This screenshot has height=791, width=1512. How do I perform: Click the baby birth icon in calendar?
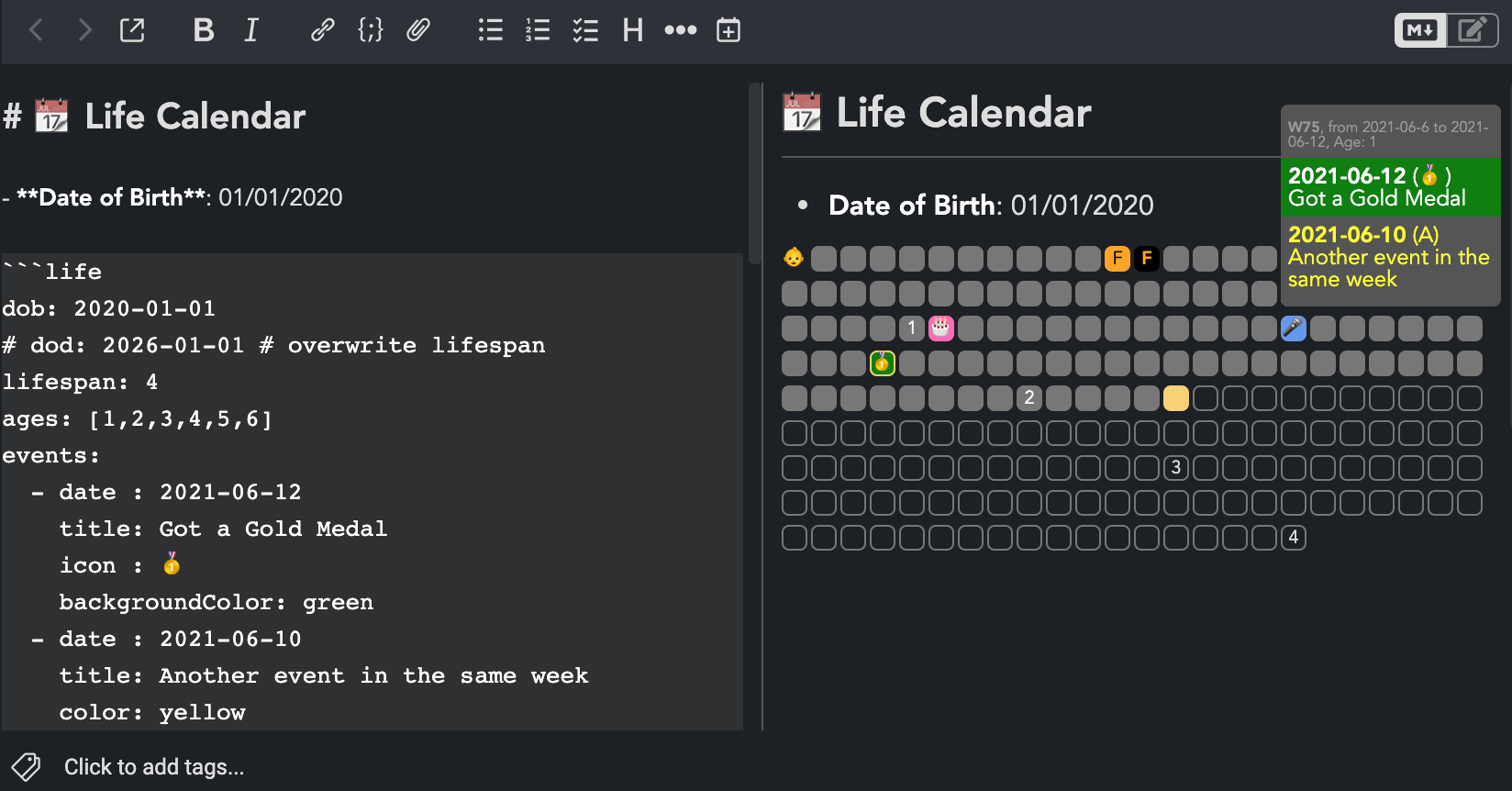pos(794,258)
